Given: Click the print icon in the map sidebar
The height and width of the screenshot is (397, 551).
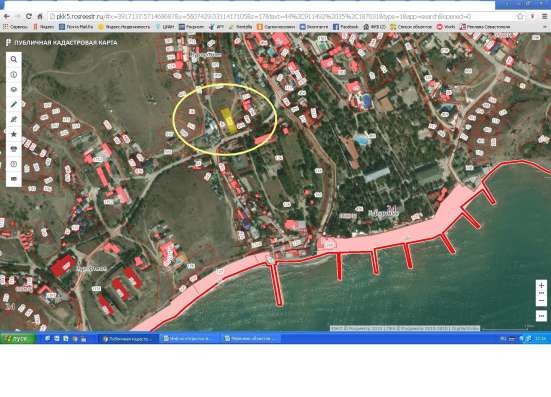Looking at the screenshot, I should coord(14,149).
